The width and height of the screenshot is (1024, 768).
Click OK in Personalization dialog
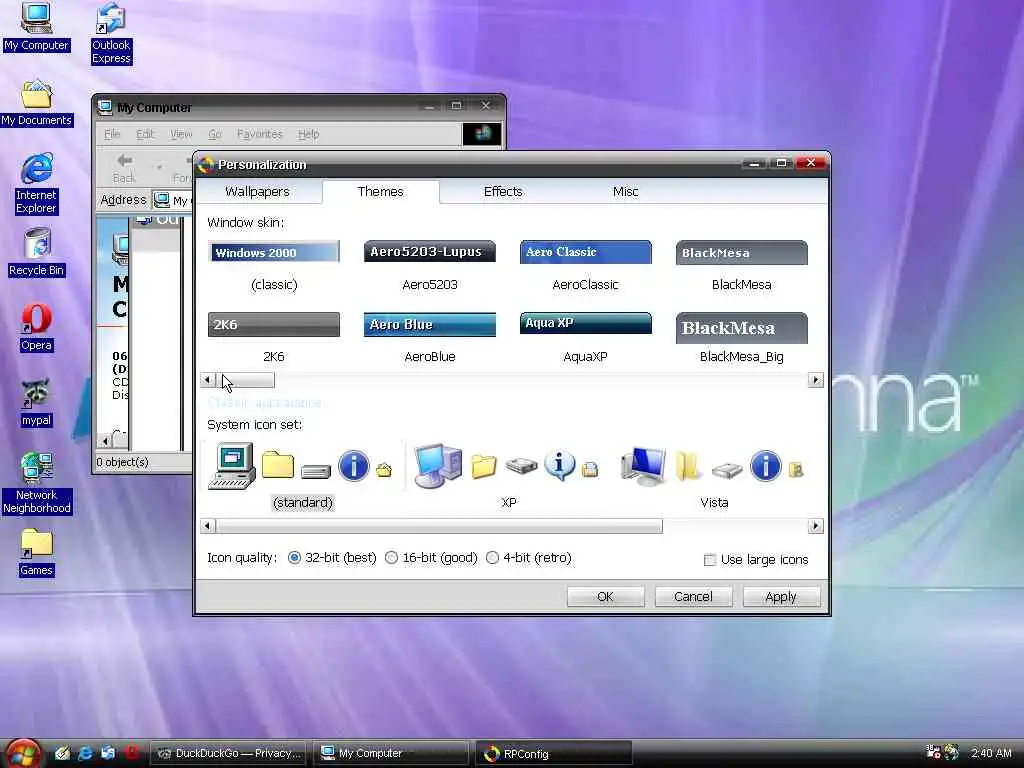(605, 596)
